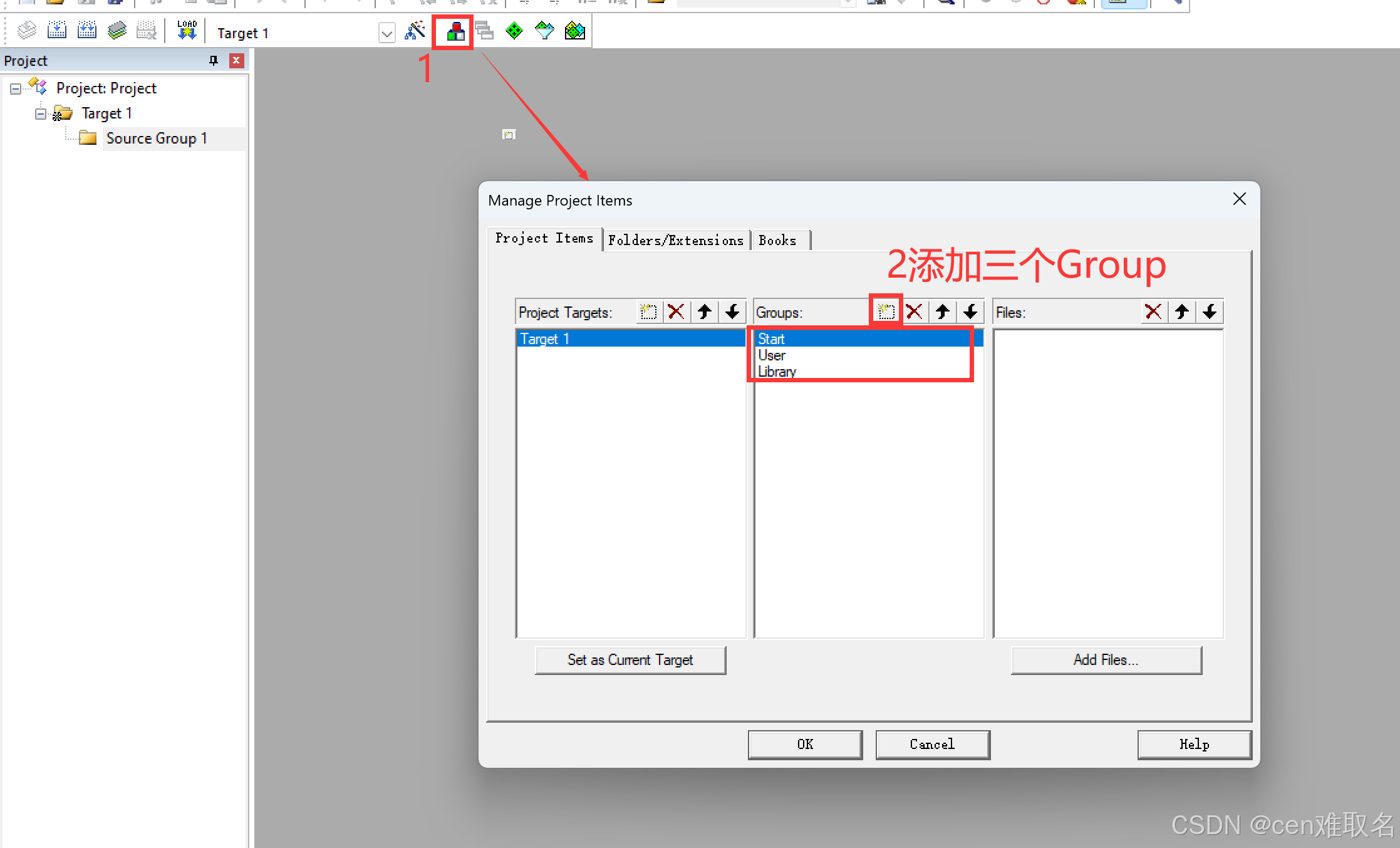Select Source Group 1 tree item
Viewport: 1400px width, 848px height.
point(156,139)
